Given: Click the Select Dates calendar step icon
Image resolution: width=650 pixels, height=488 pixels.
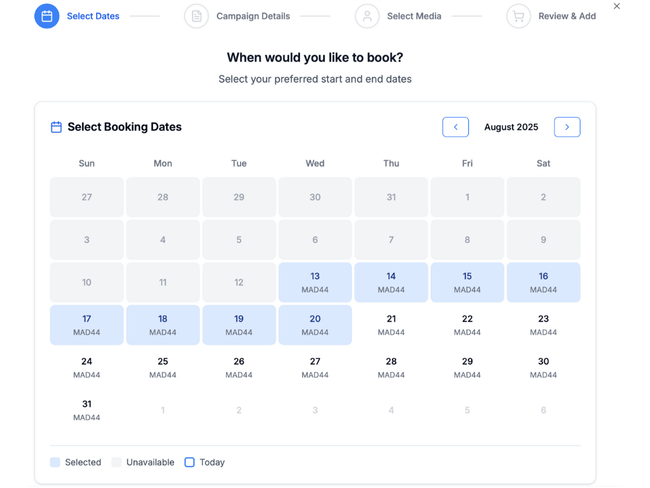Looking at the screenshot, I should pos(47,16).
